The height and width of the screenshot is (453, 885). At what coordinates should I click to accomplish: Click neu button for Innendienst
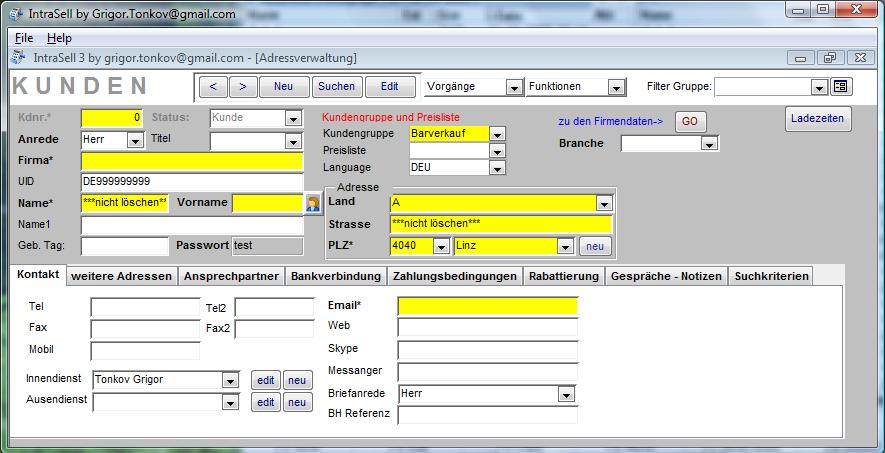point(297,380)
